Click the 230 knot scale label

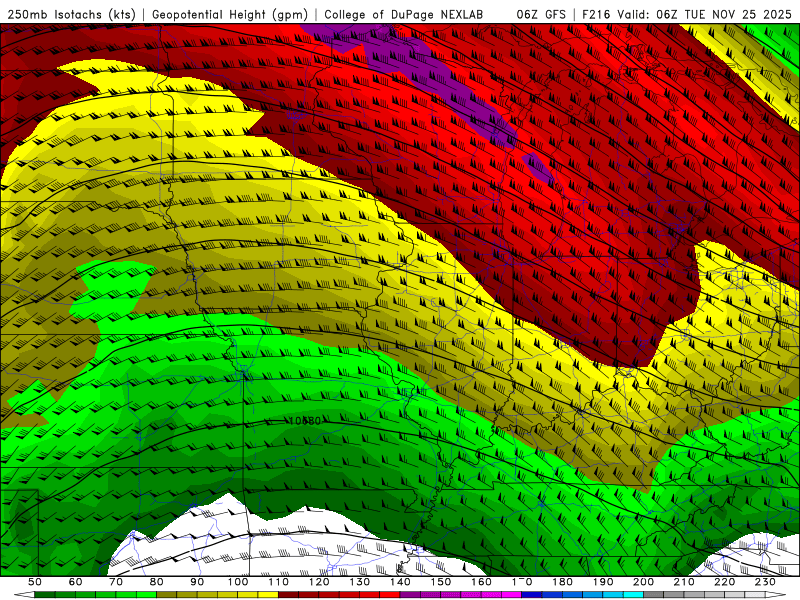click(x=765, y=582)
